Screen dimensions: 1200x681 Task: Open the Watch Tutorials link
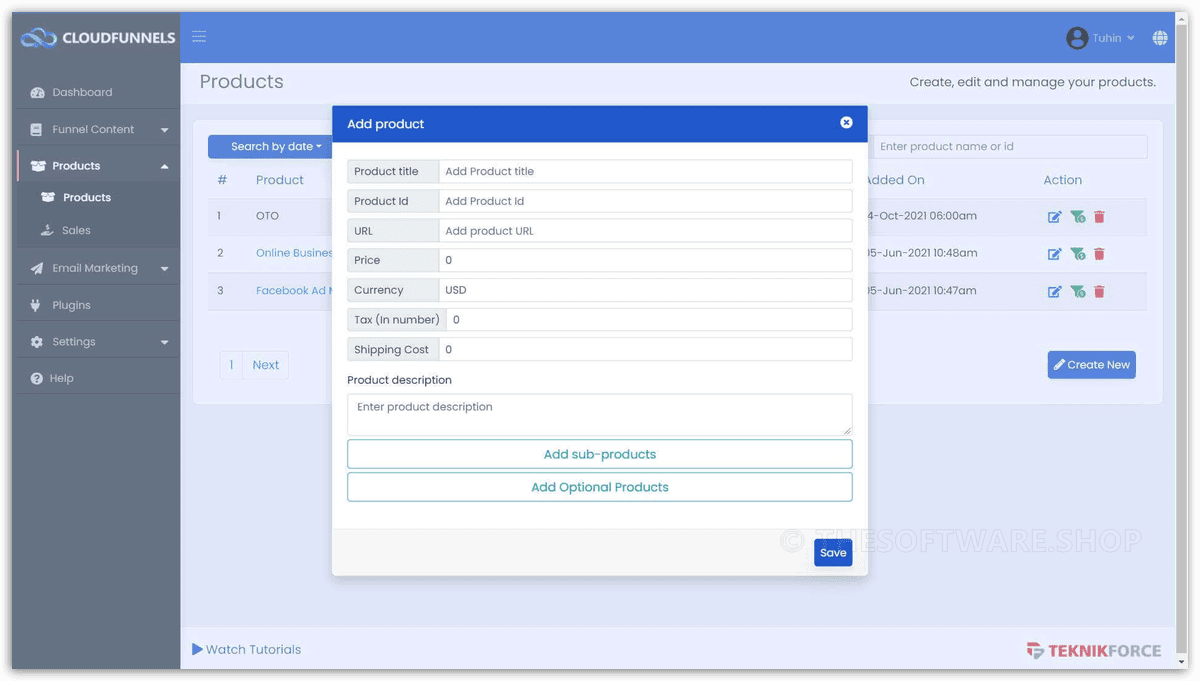pos(246,650)
